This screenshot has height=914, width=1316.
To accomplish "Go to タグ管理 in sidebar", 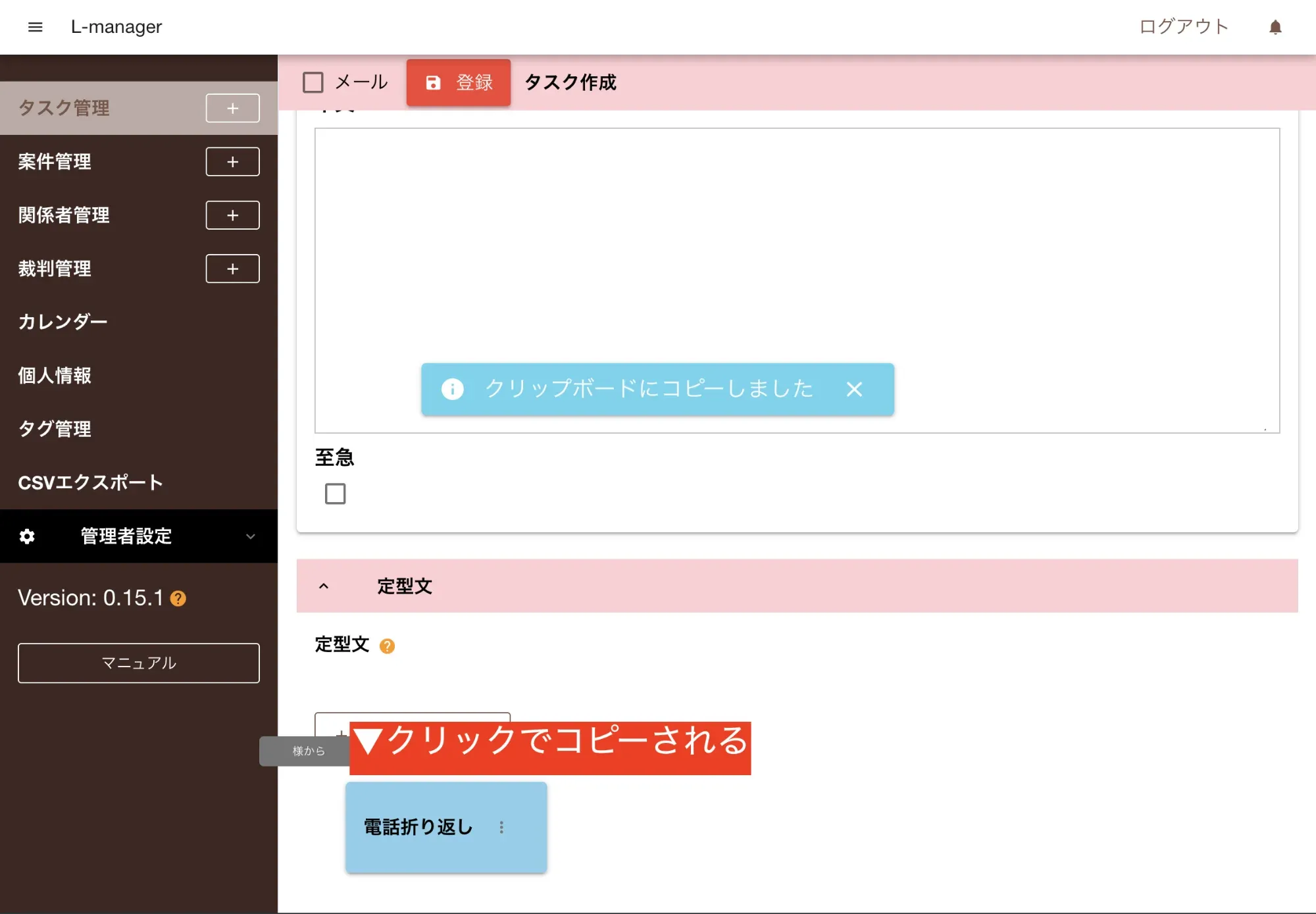I will [x=55, y=429].
